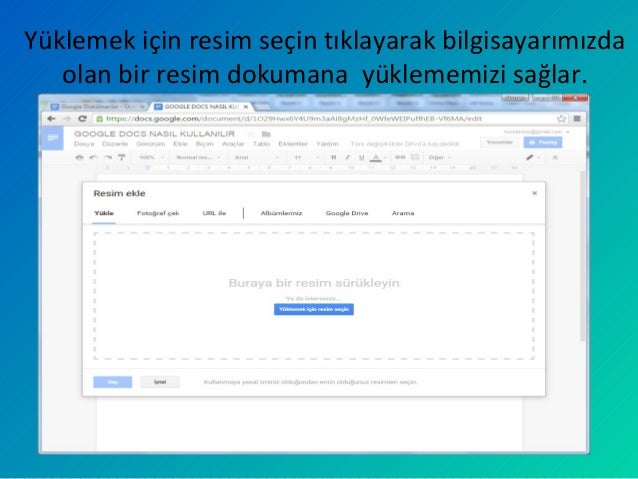The width and height of the screenshot is (638, 479).
Task: Click the insert comment icon
Action: point(415,157)
